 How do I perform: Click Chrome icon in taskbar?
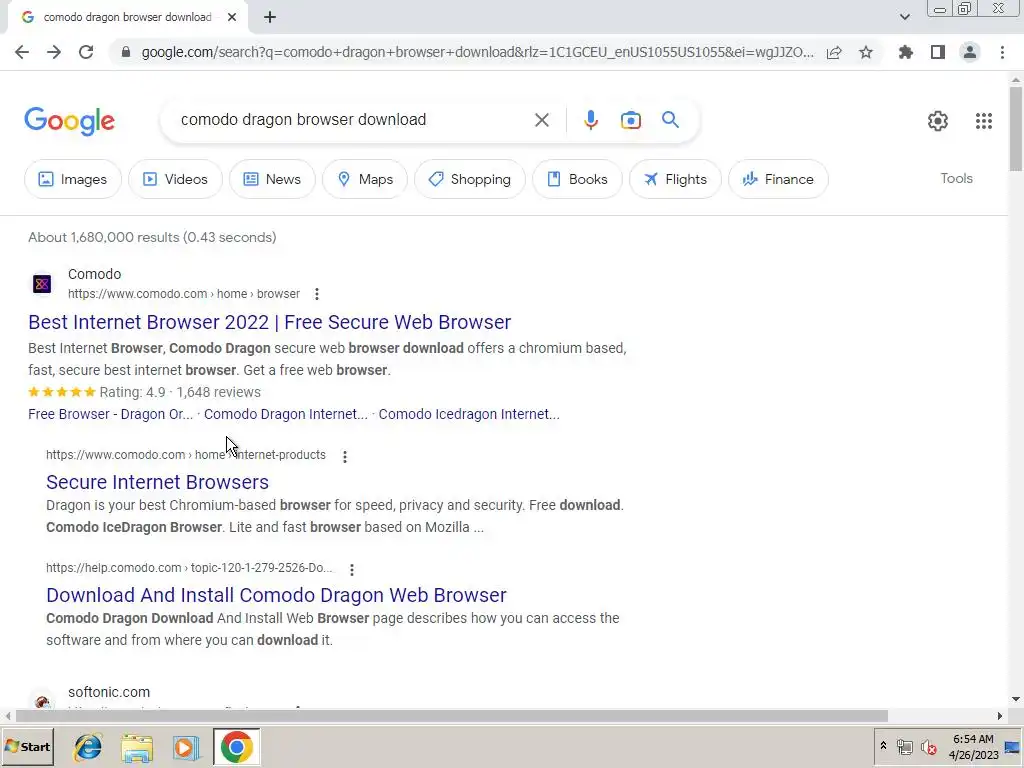tap(236, 746)
